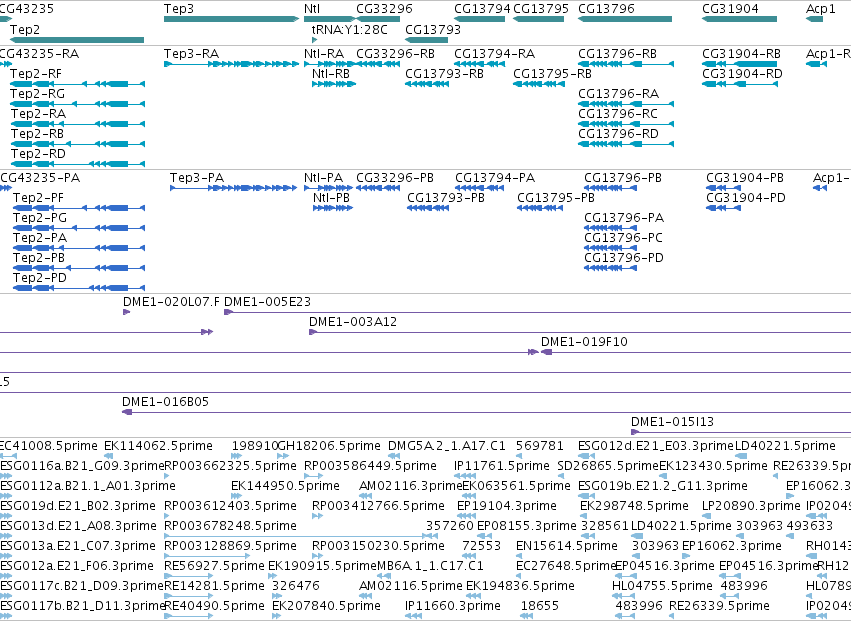Viewport: 851px width, 621px height.
Task: Select the EK207840.5prime EST label
Action: tap(326, 605)
